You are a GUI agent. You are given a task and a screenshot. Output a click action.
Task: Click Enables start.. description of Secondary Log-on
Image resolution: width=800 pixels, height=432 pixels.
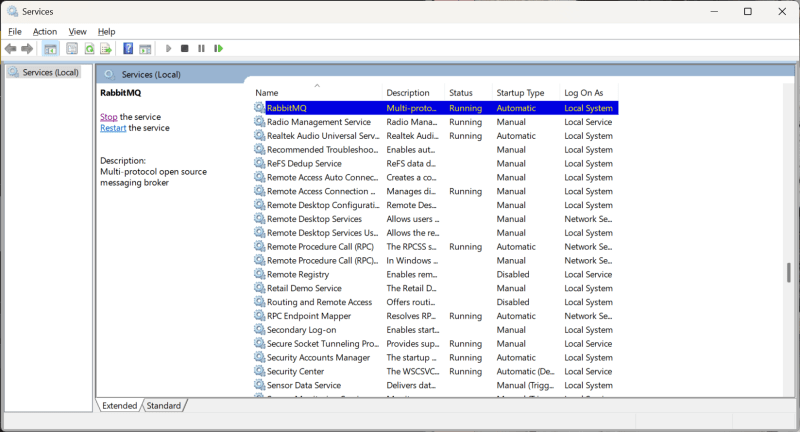click(412, 329)
